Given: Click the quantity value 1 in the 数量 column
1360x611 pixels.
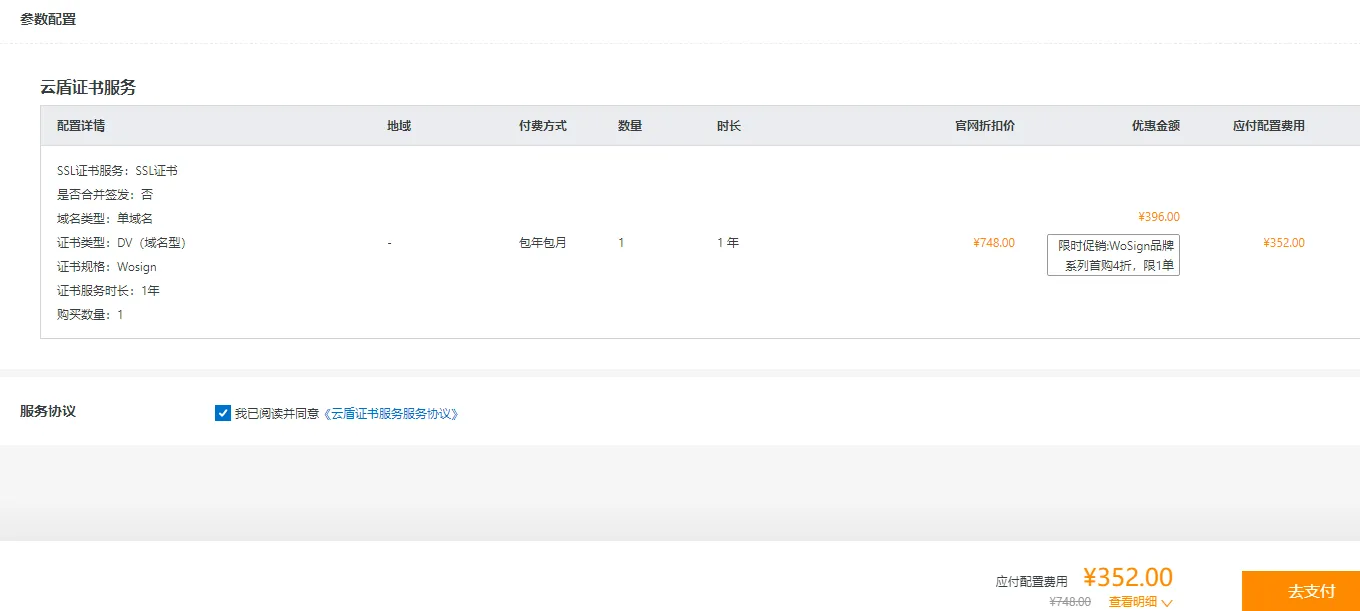Looking at the screenshot, I should [621, 243].
